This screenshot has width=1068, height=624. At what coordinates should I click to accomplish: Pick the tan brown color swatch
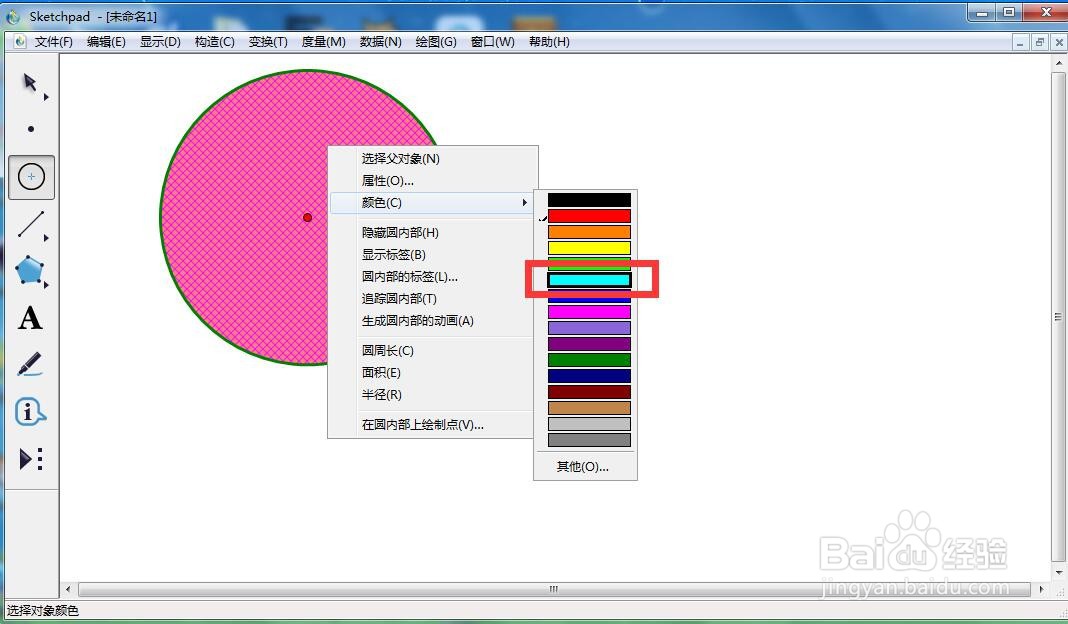click(x=589, y=408)
